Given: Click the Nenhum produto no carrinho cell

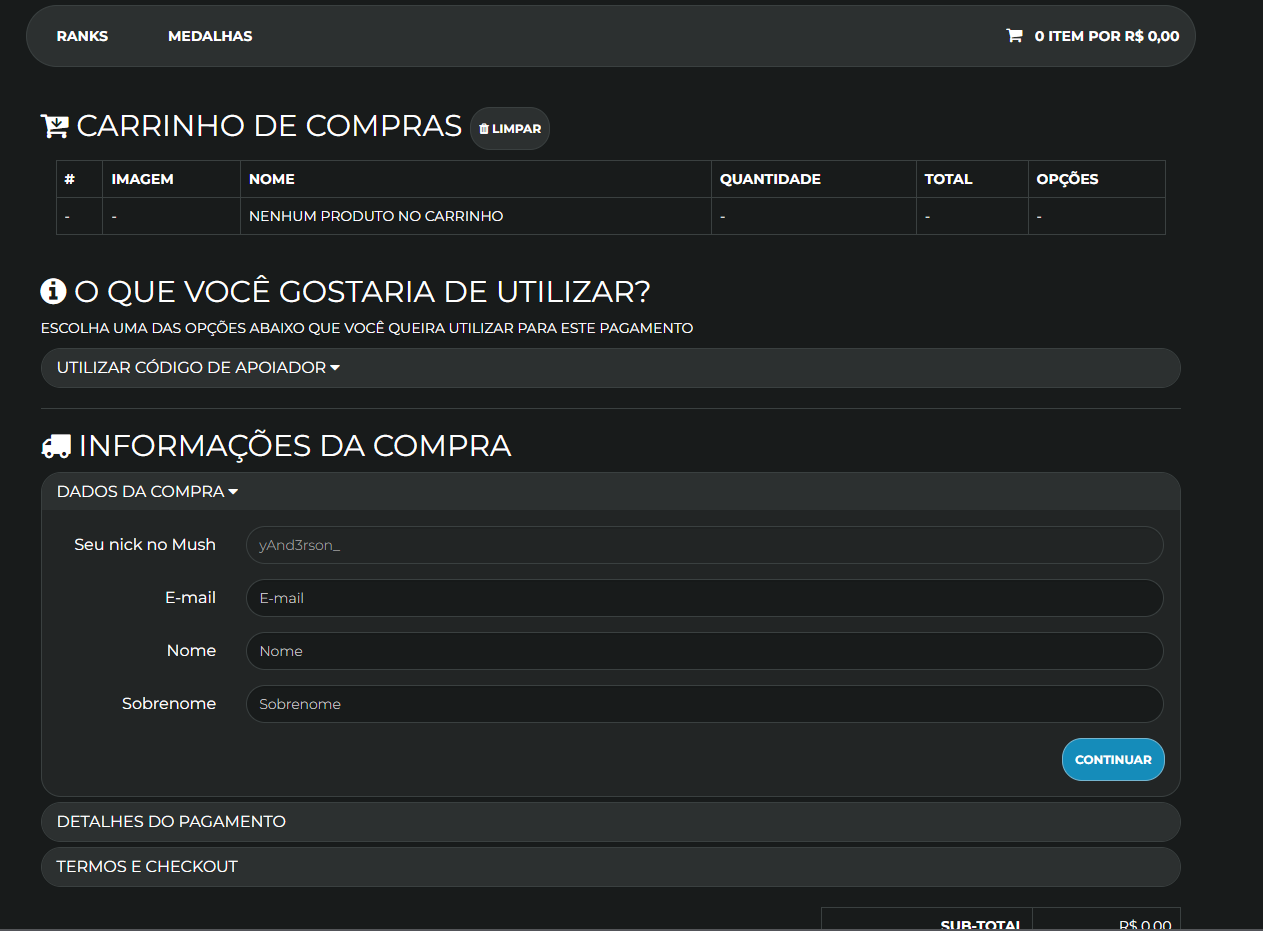Looking at the screenshot, I should 476,216.
